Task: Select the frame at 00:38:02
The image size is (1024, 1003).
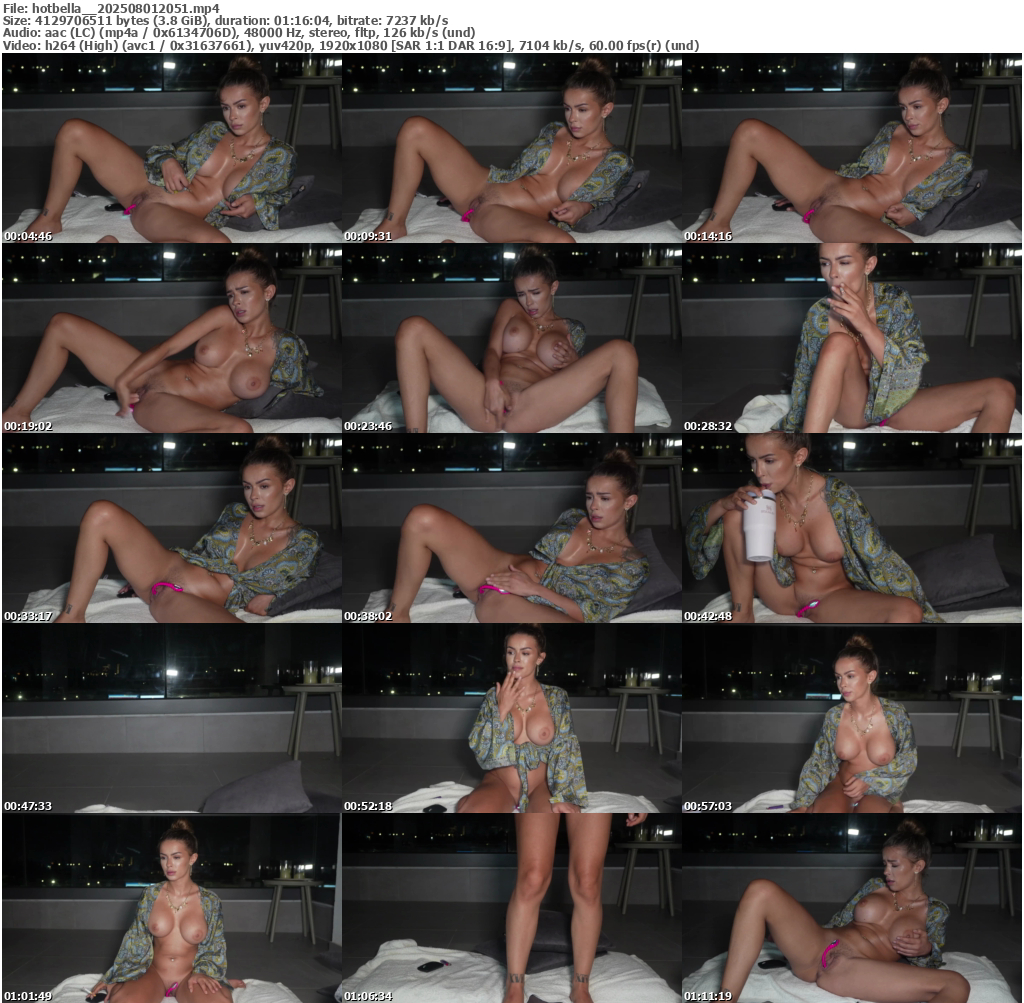Action: pos(511,528)
